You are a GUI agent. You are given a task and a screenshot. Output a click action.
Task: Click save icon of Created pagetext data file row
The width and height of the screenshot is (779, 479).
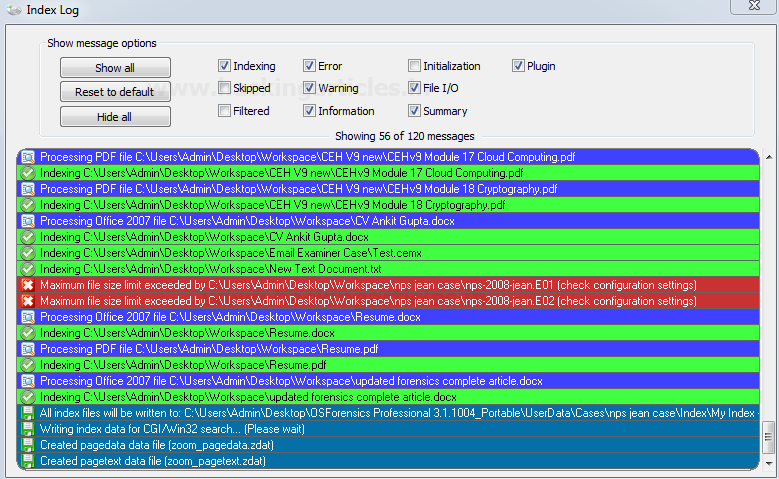click(x=28, y=461)
